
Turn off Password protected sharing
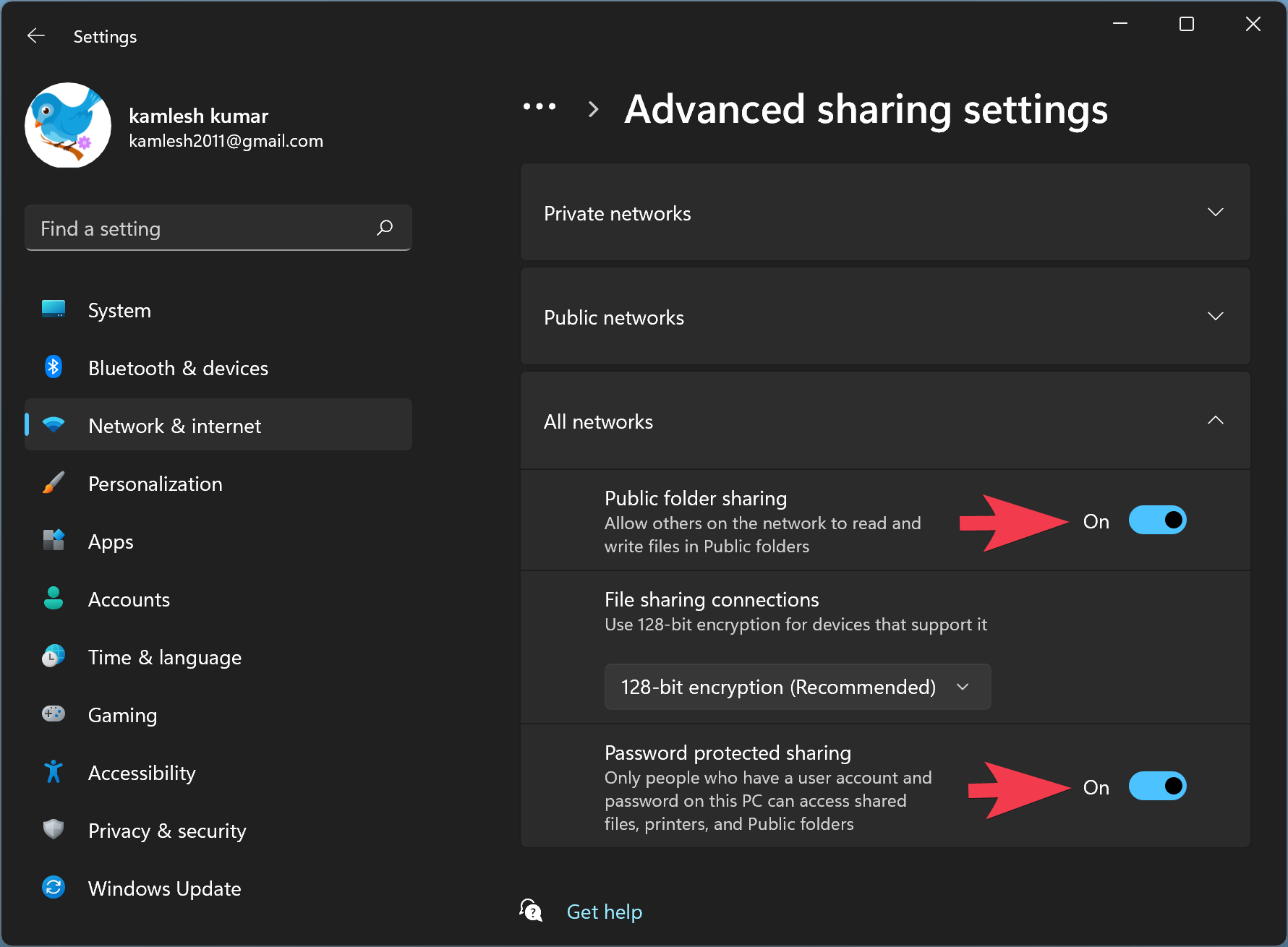tap(1156, 786)
